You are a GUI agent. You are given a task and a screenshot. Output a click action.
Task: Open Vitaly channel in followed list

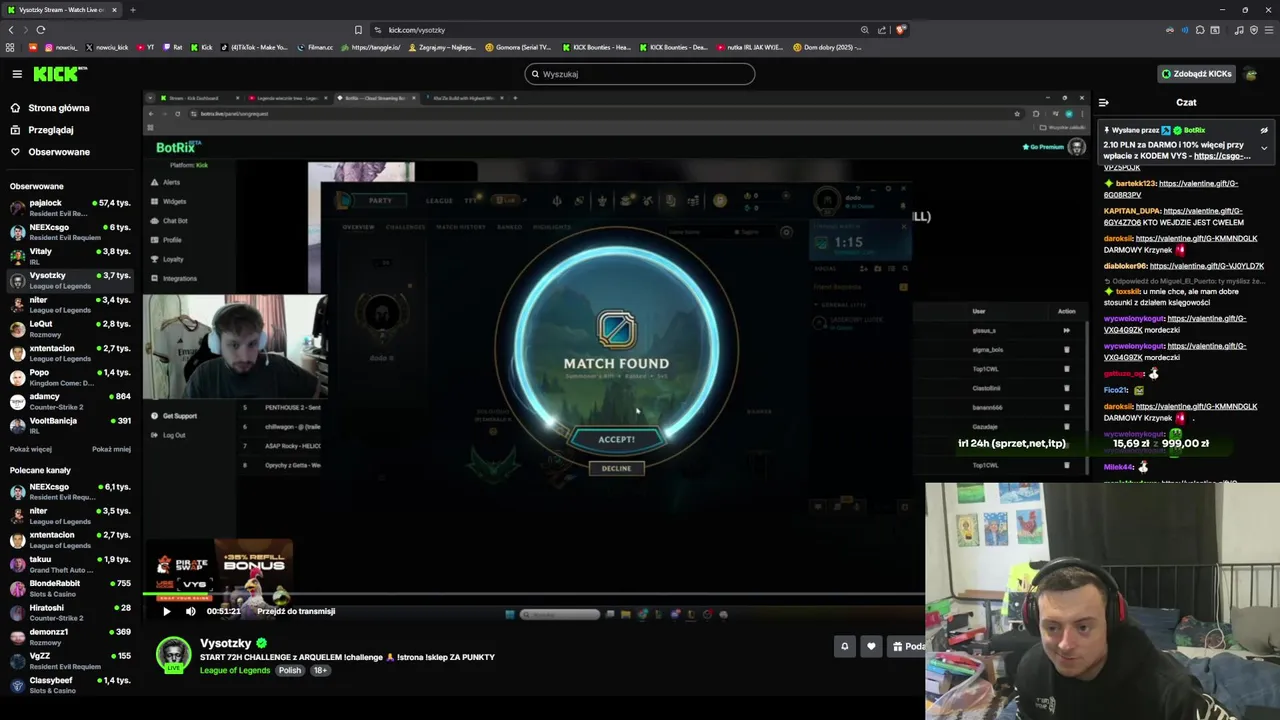point(70,256)
